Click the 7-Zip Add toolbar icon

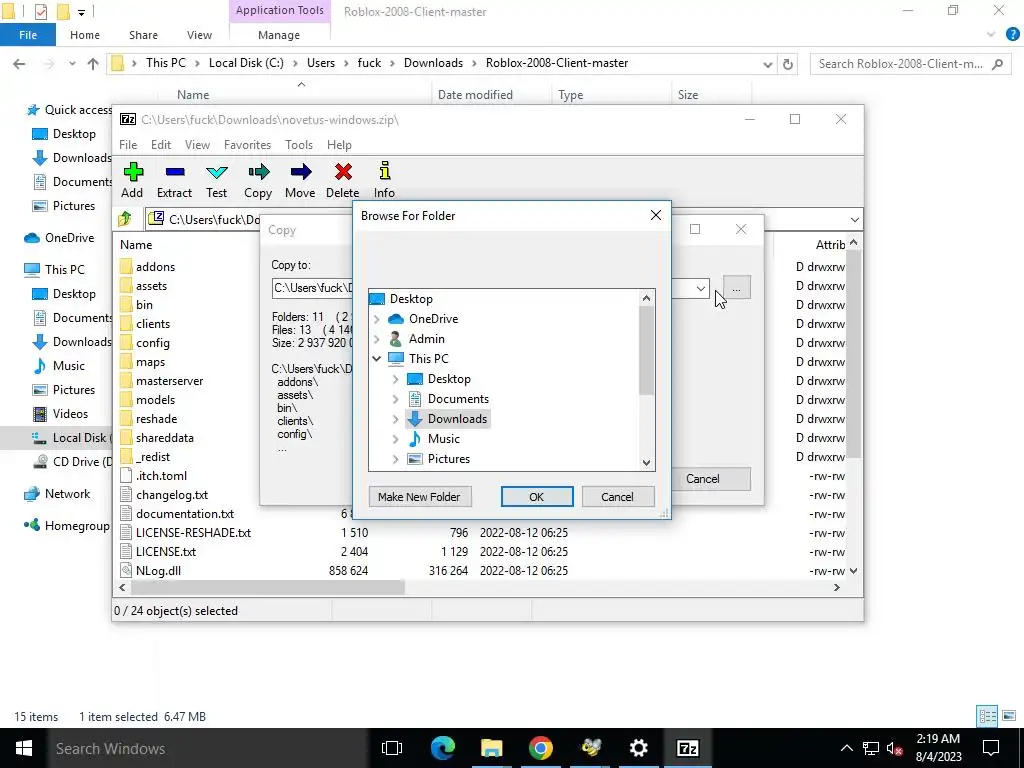click(x=133, y=172)
